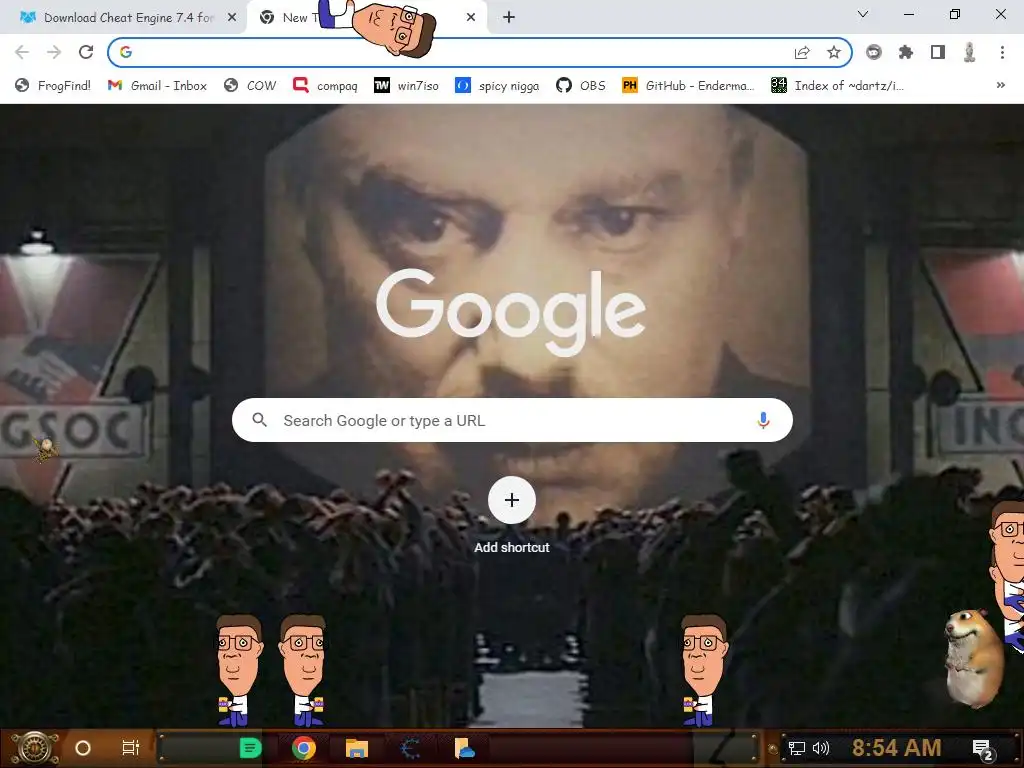Open the green notes app in taskbar

coord(250,748)
